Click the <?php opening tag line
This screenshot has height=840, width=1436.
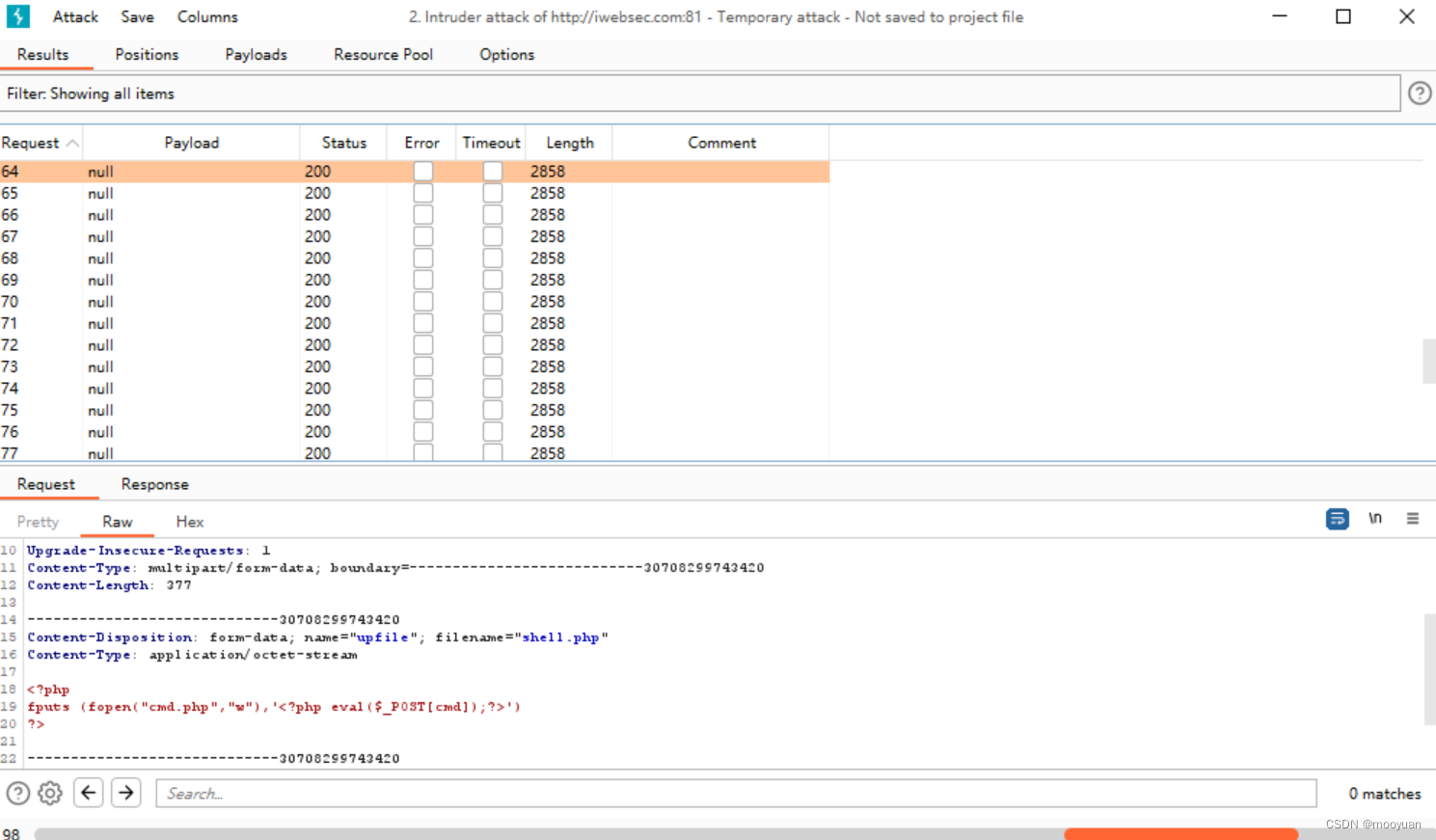[x=48, y=690]
